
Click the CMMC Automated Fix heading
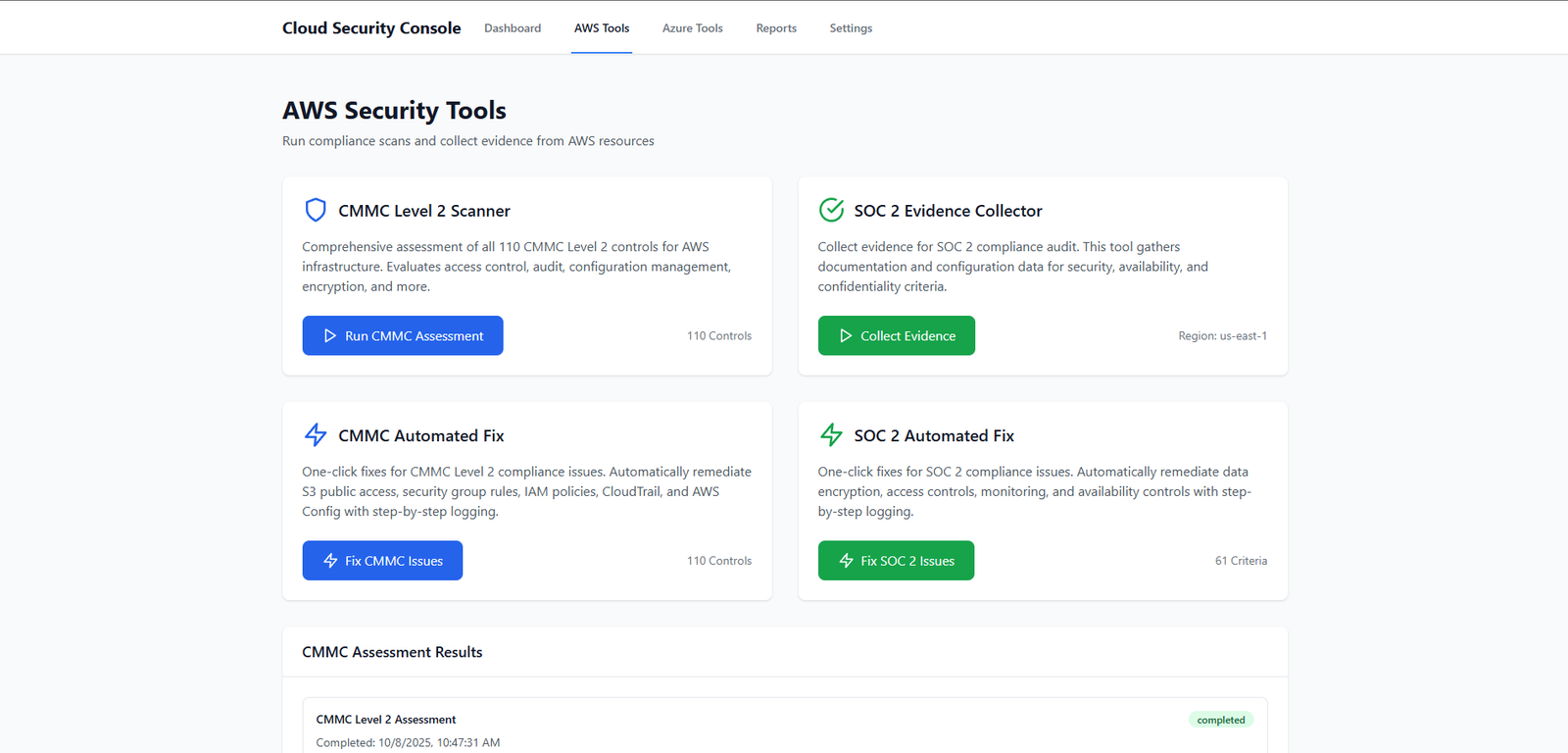(x=421, y=435)
